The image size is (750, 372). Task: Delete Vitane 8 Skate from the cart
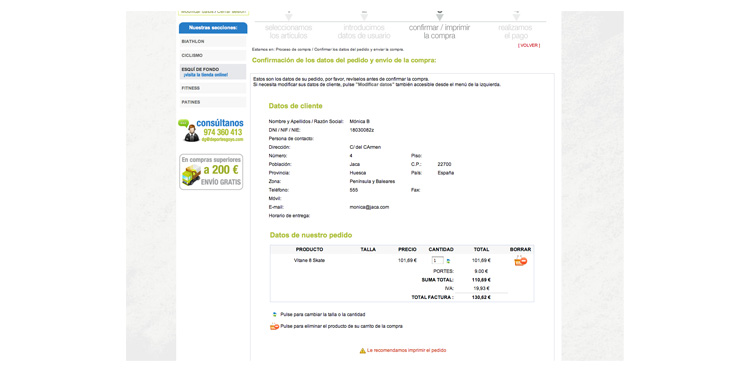(520, 261)
